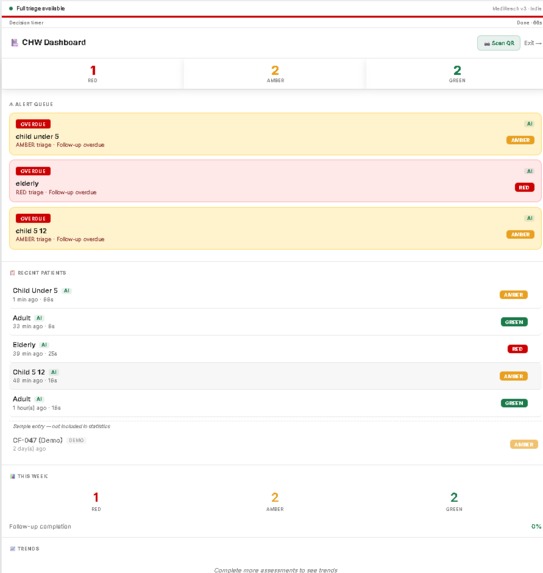Click AMBER badge on child 5 12 alert
The height and width of the screenshot is (573, 543).
[x=520, y=234]
